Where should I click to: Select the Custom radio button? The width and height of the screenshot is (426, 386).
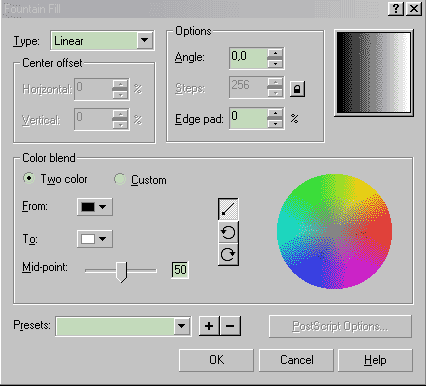(x=120, y=179)
